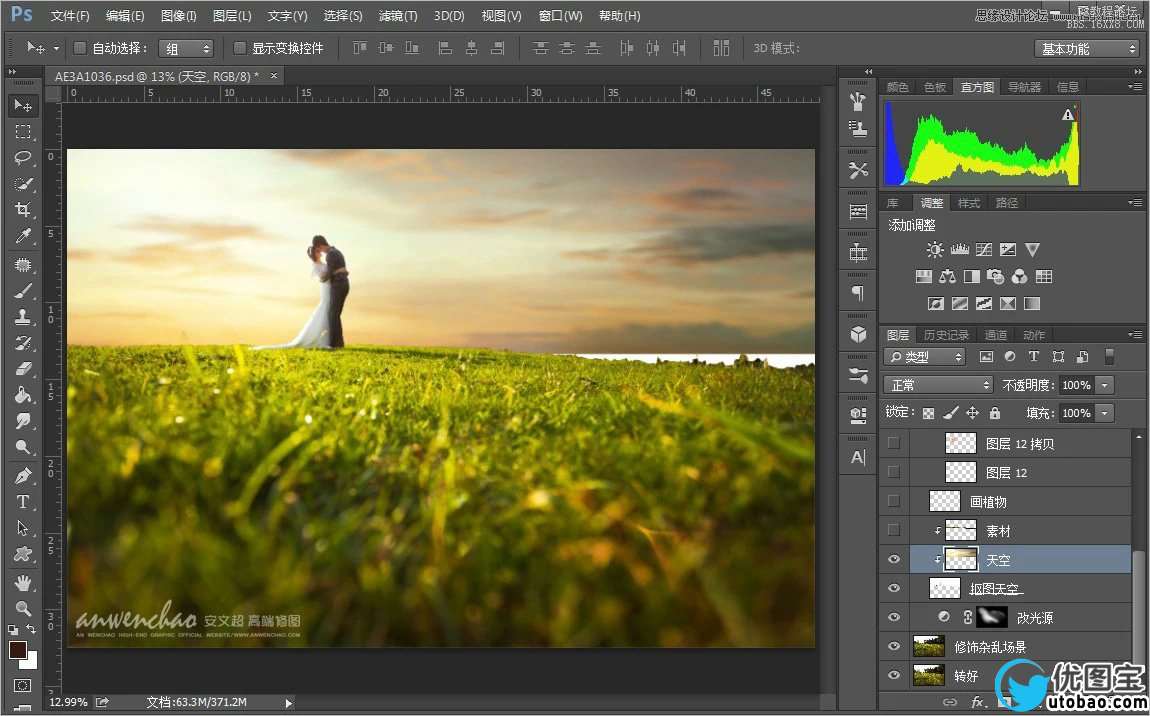Screen dimensions: 1150x716
Task: Select the Crop tool
Action: click(23, 210)
